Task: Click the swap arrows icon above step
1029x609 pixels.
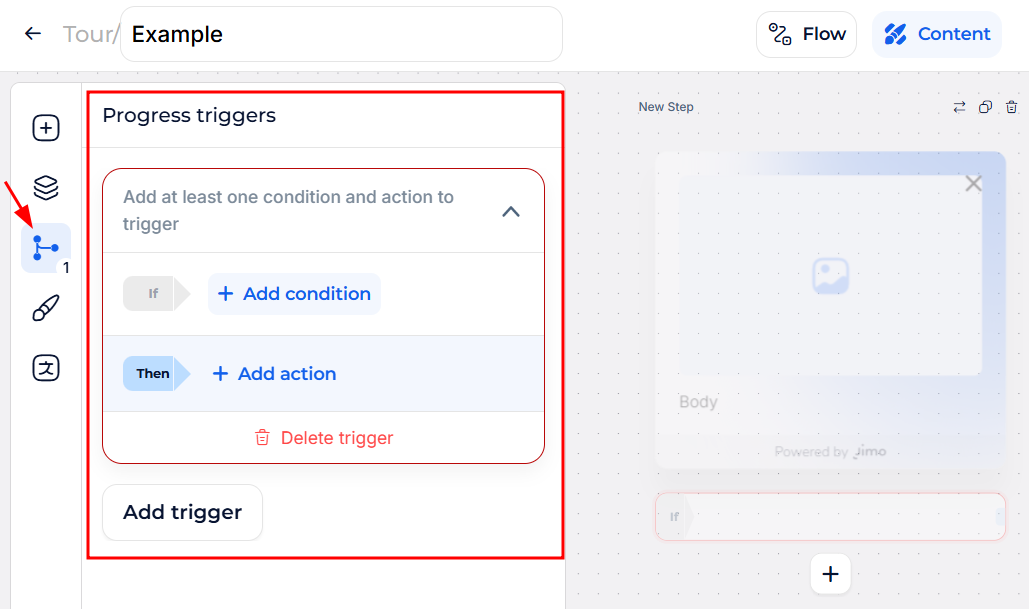Action: tap(959, 107)
